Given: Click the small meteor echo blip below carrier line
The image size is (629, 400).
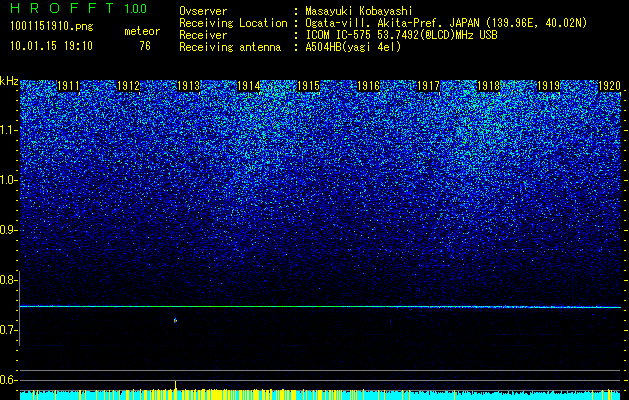Looking at the screenshot, I should tap(175, 320).
